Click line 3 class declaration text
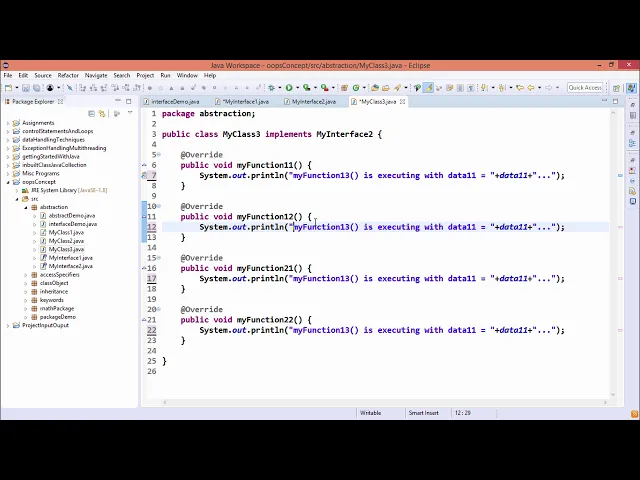The image size is (640, 480). coord(271,134)
